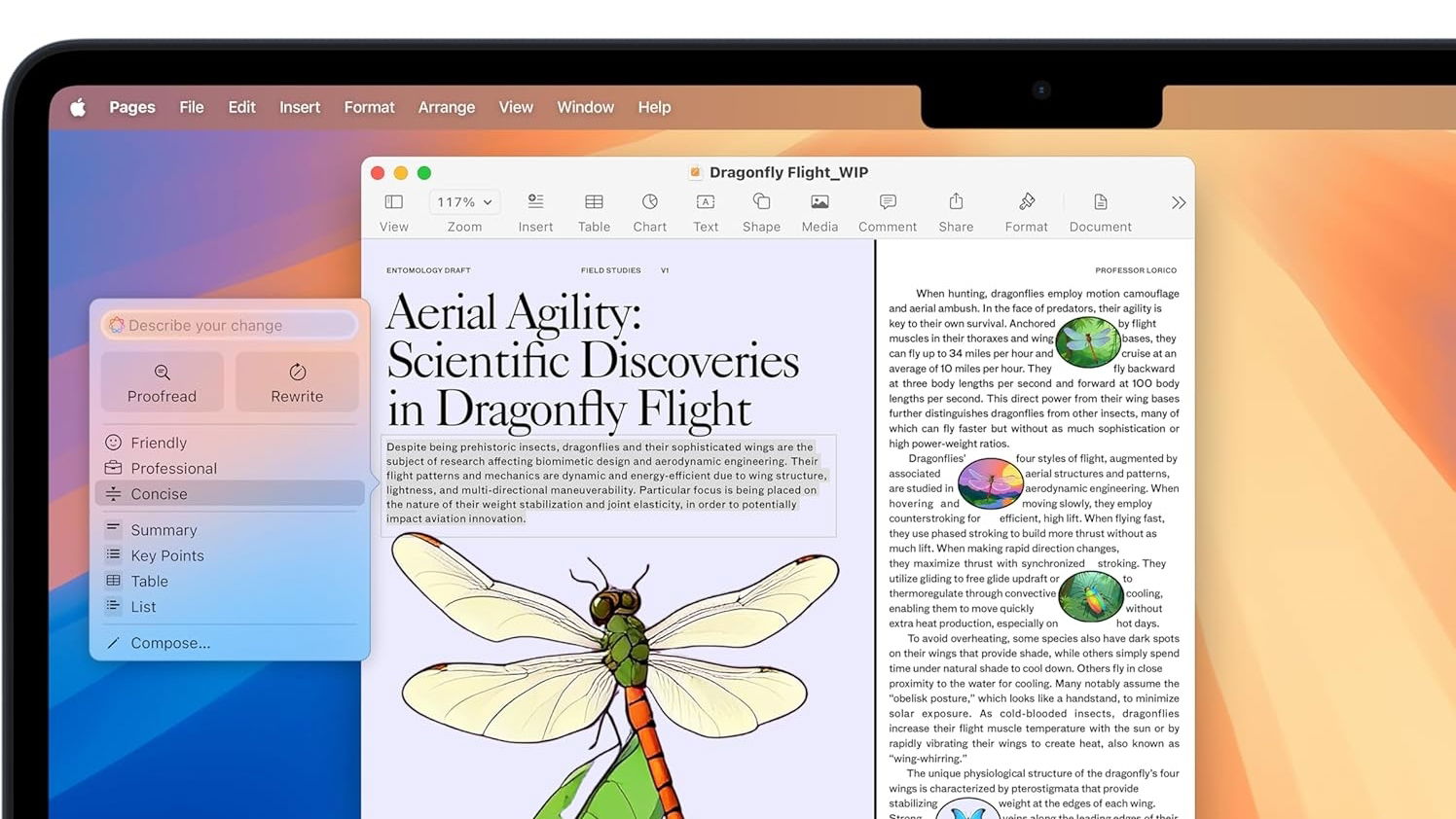The width and height of the screenshot is (1456, 819).
Task: Open the Edit menu
Action: (x=241, y=107)
